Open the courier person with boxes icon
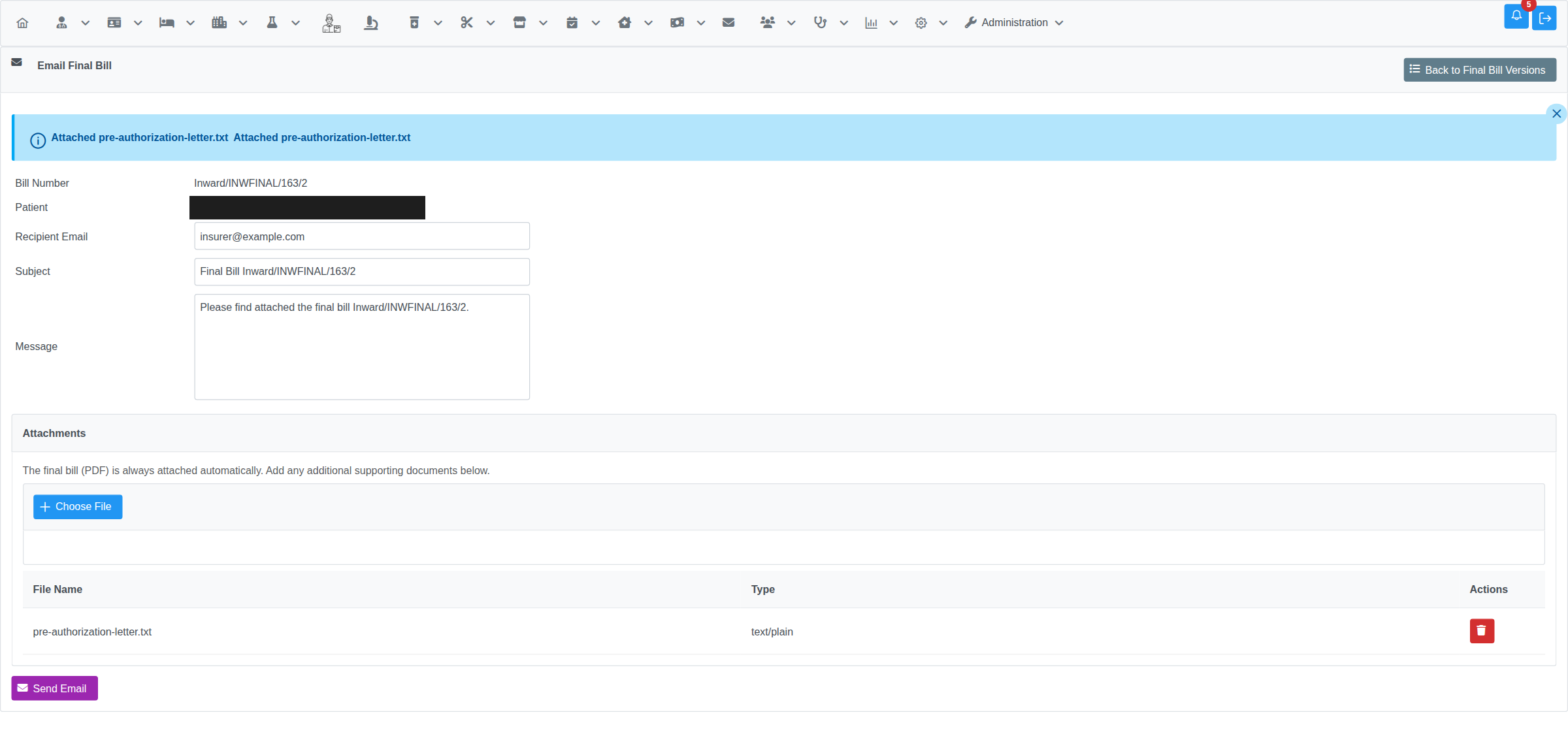This screenshot has width=1568, height=738. 331,24
